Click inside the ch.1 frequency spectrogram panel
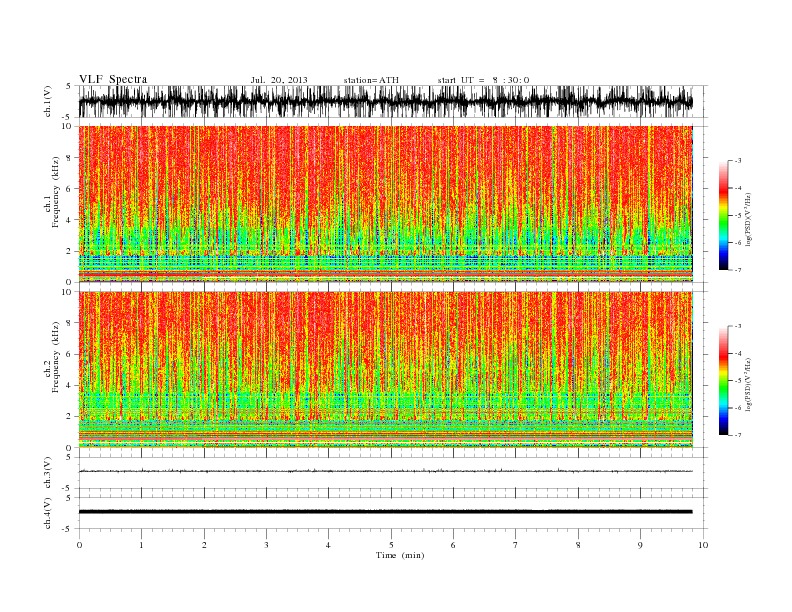The width and height of the screenshot is (792, 612). (386, 204)
